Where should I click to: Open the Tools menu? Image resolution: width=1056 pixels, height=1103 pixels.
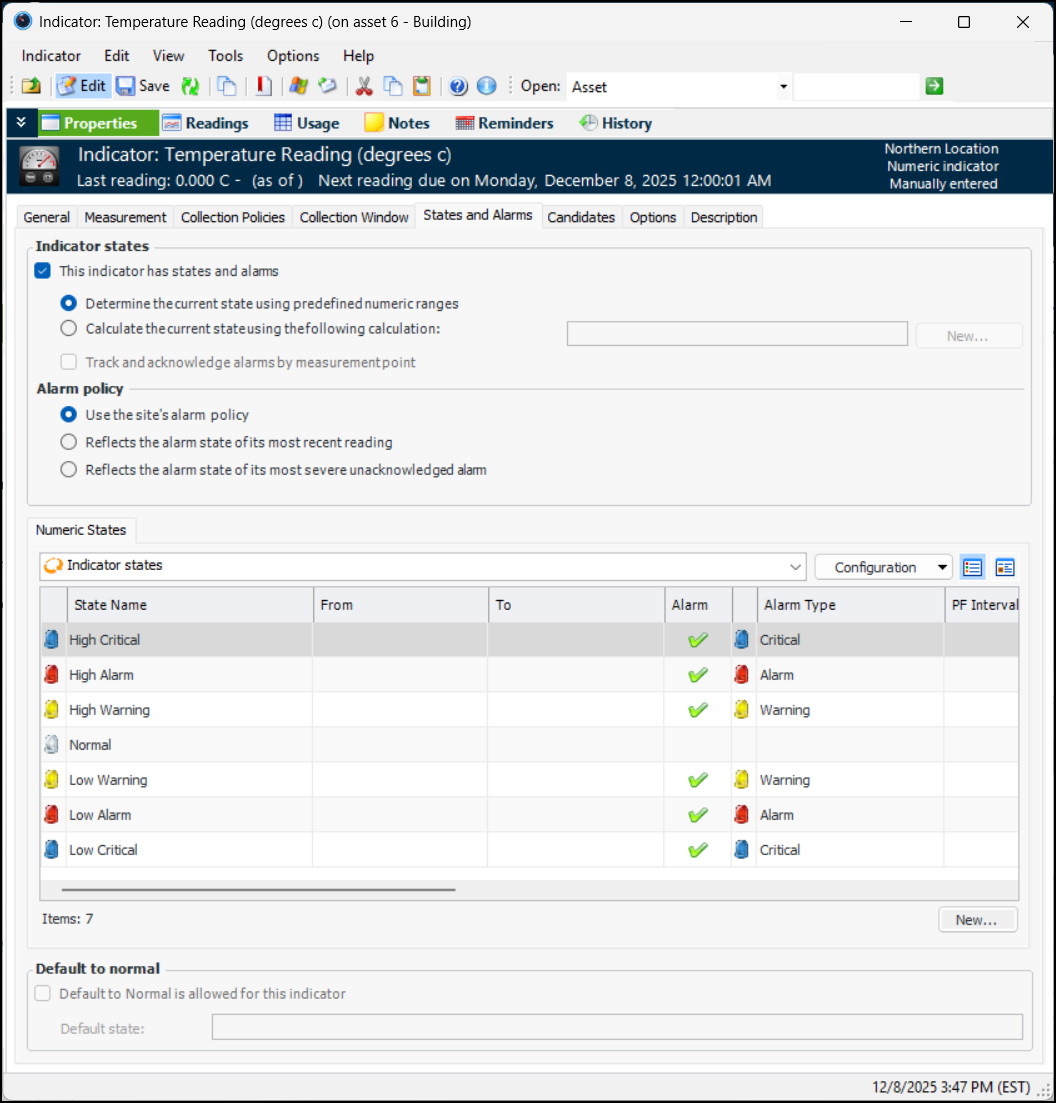225,56
